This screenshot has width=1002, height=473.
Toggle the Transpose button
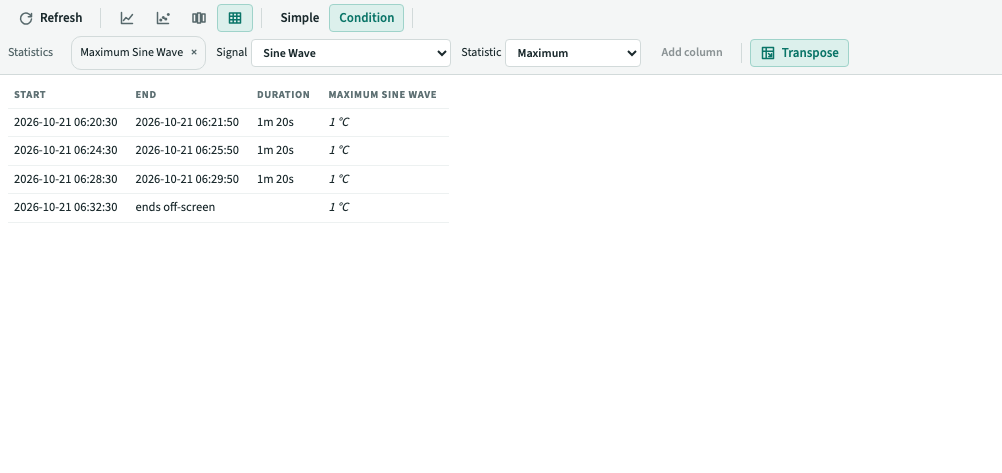pyautogui.click(x=799, y=53)
